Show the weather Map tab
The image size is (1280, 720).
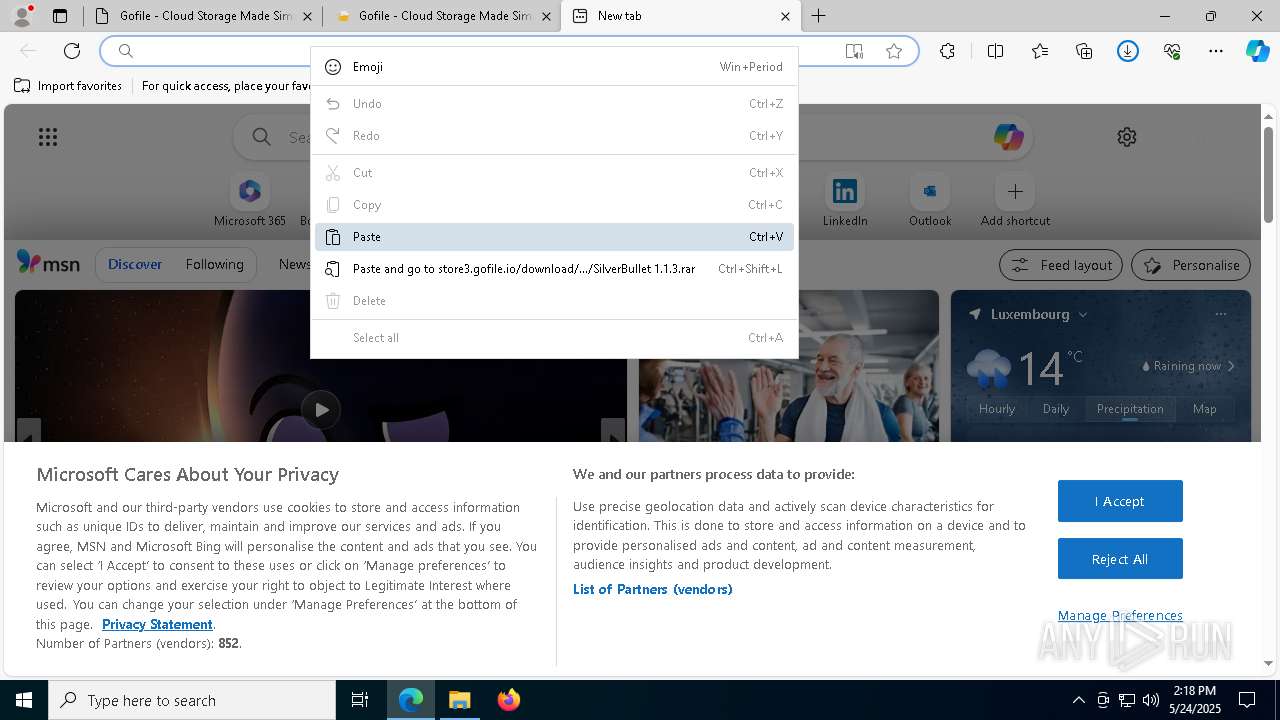tap(1205, 409)
